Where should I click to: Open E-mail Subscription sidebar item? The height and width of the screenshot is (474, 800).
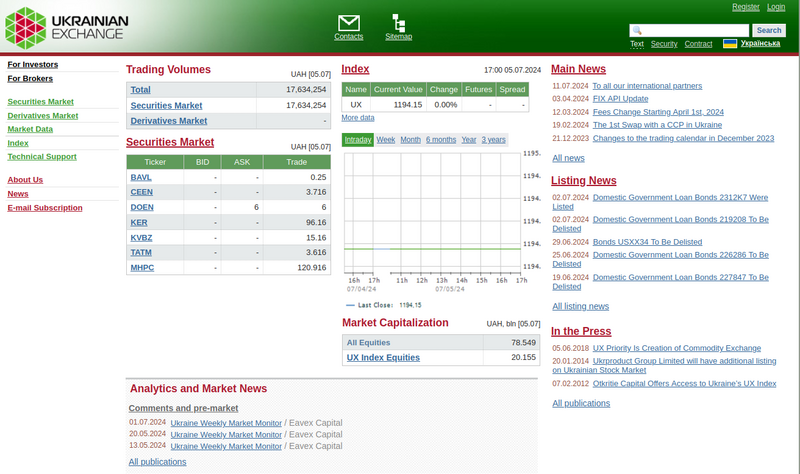tap(45, 208)
